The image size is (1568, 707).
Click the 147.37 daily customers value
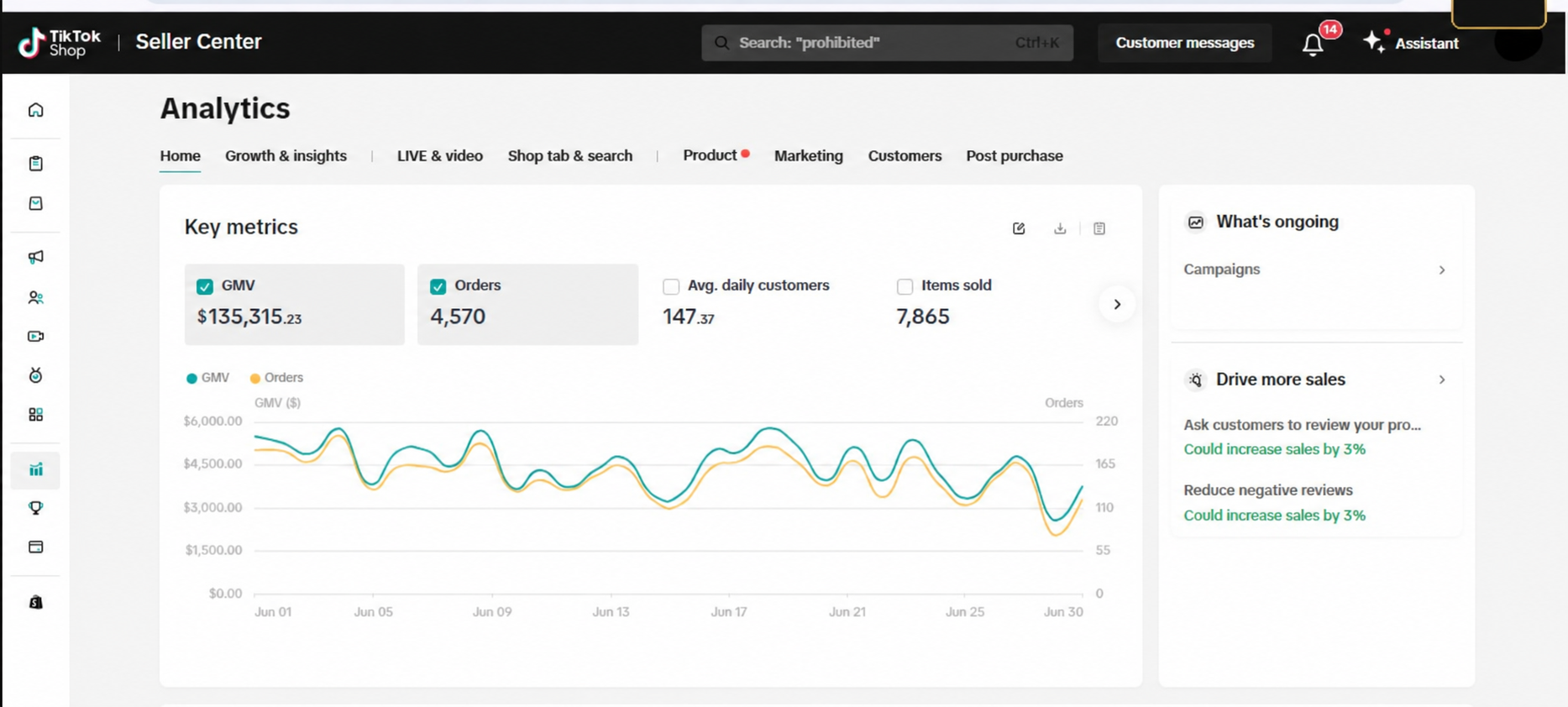click(689, 317)
